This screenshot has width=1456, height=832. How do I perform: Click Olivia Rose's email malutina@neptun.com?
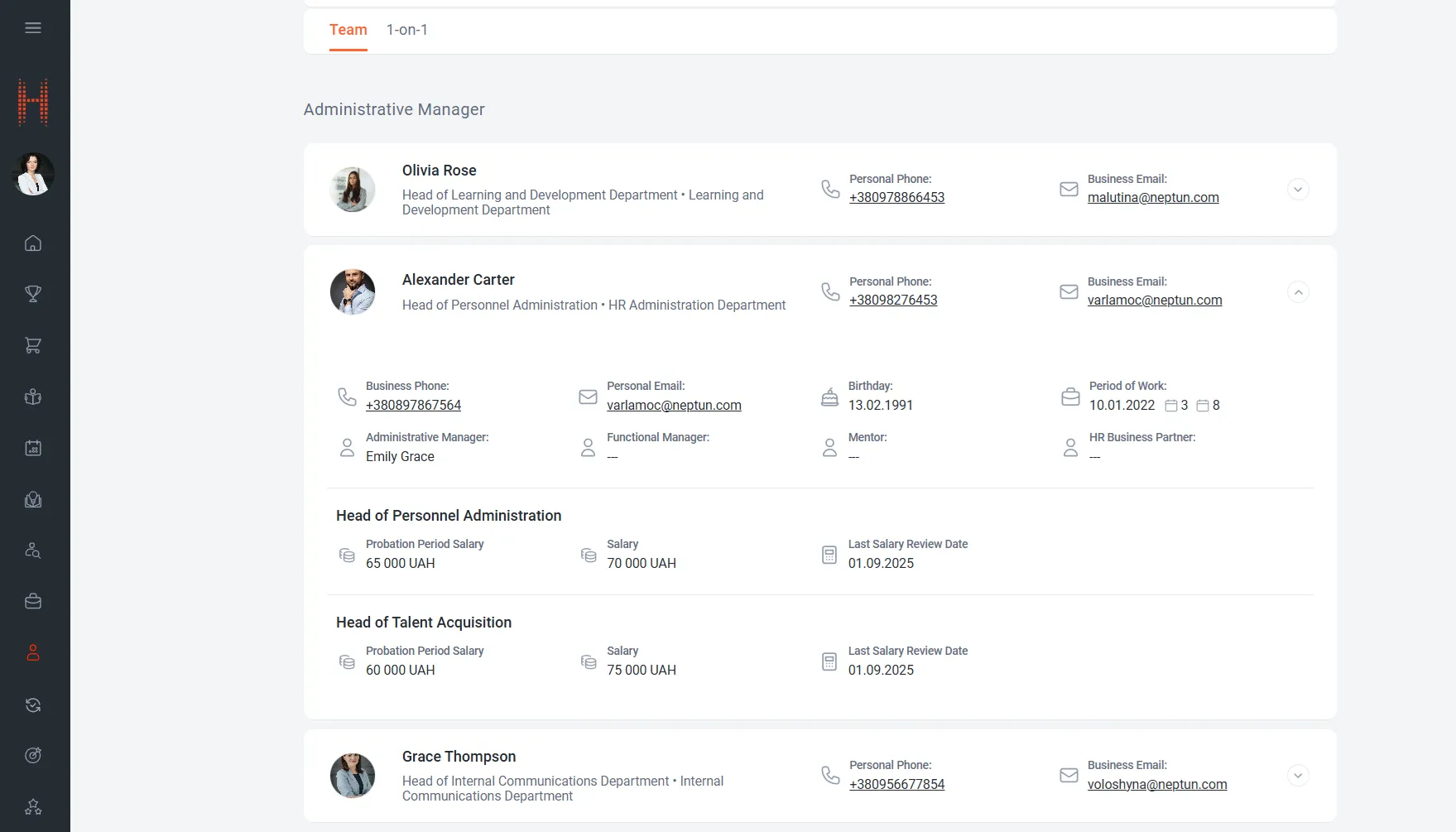[x=1152, y=198]
